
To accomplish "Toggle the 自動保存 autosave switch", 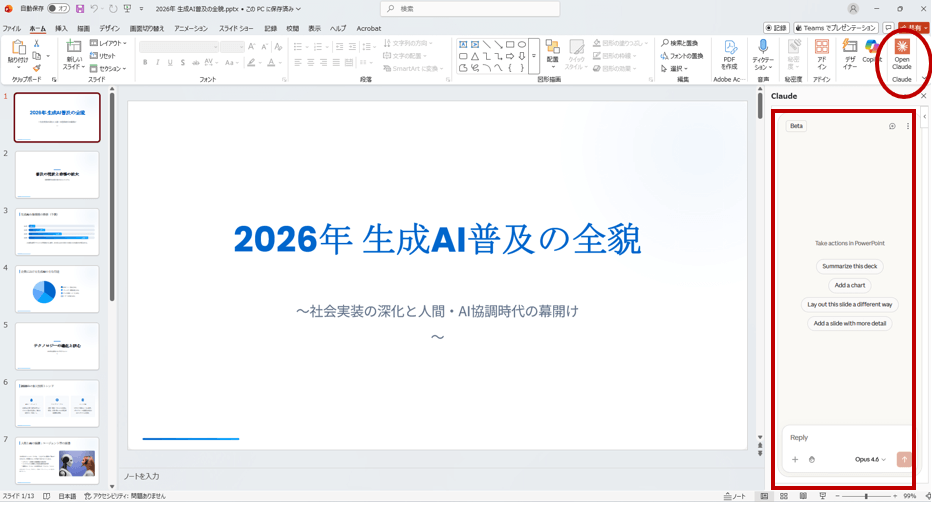I will 57,9.
